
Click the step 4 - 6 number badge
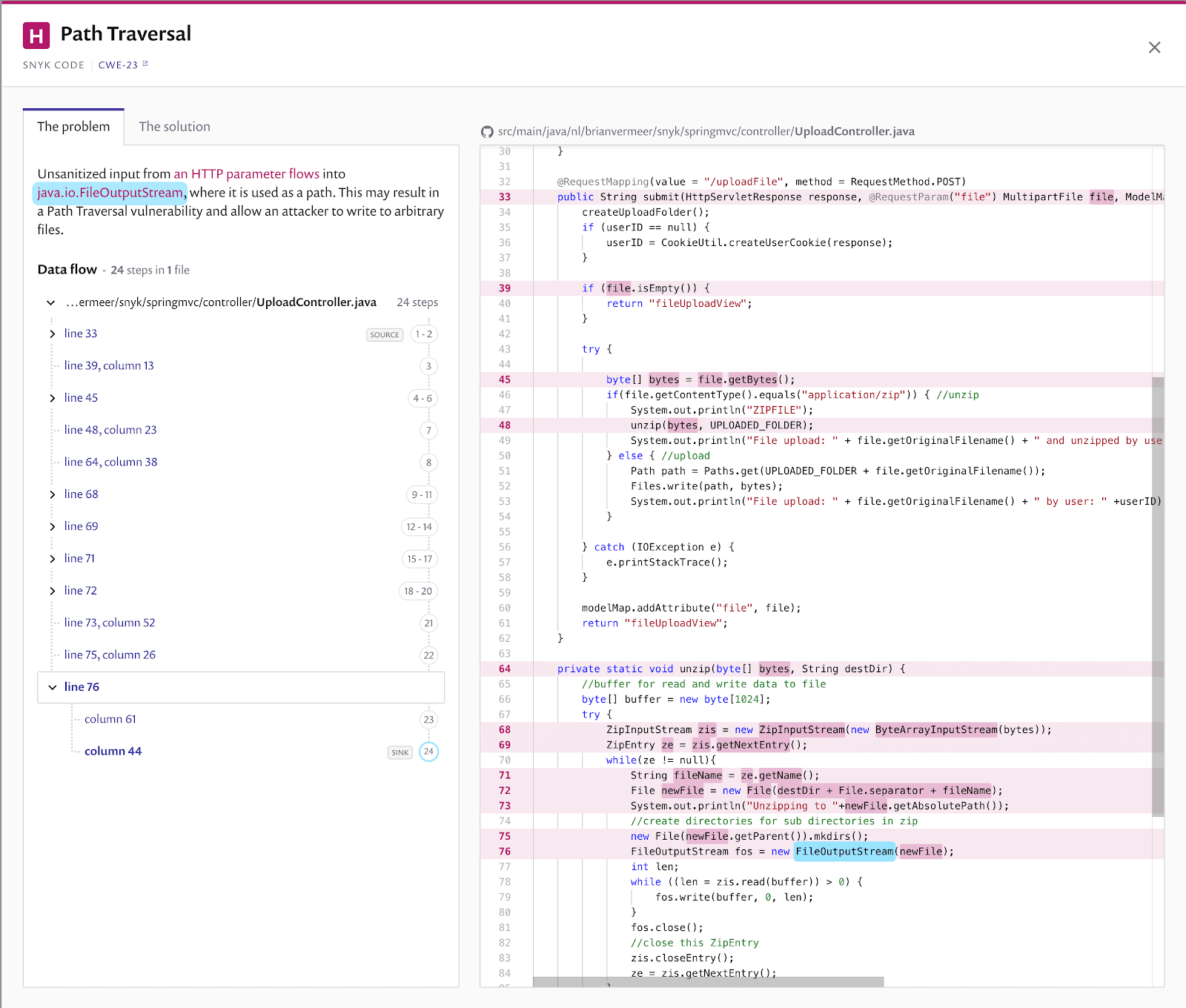[423, 398]
